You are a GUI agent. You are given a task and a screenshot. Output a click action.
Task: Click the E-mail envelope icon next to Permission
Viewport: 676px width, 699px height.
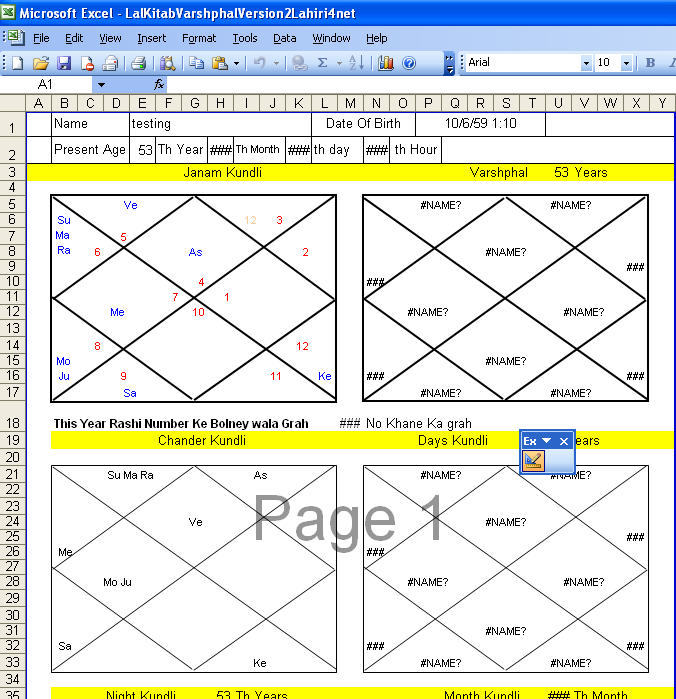coord(110,63)
